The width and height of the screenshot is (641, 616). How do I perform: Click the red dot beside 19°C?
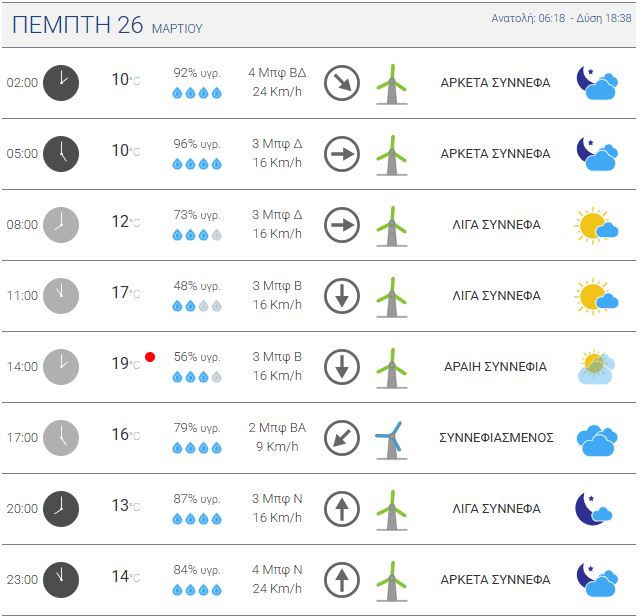pyautogui.click(x=150, y=356)
